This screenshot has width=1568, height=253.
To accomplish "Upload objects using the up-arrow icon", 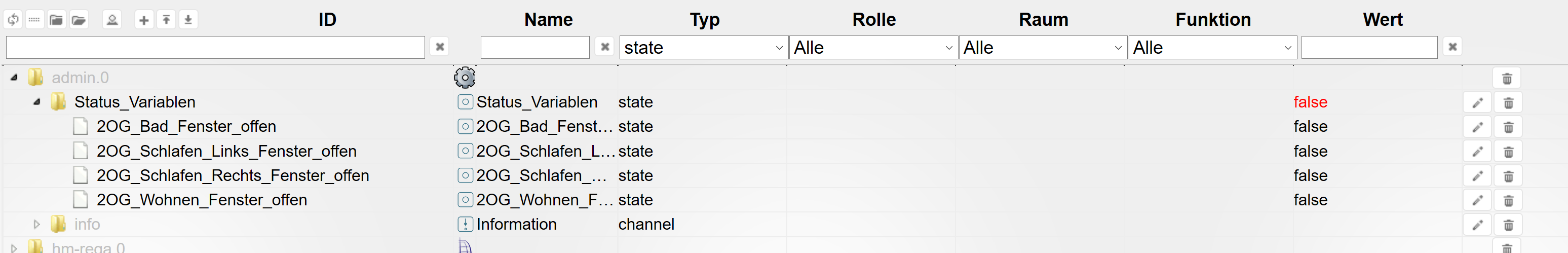I will pyautogui.click(x=166, y=20).
